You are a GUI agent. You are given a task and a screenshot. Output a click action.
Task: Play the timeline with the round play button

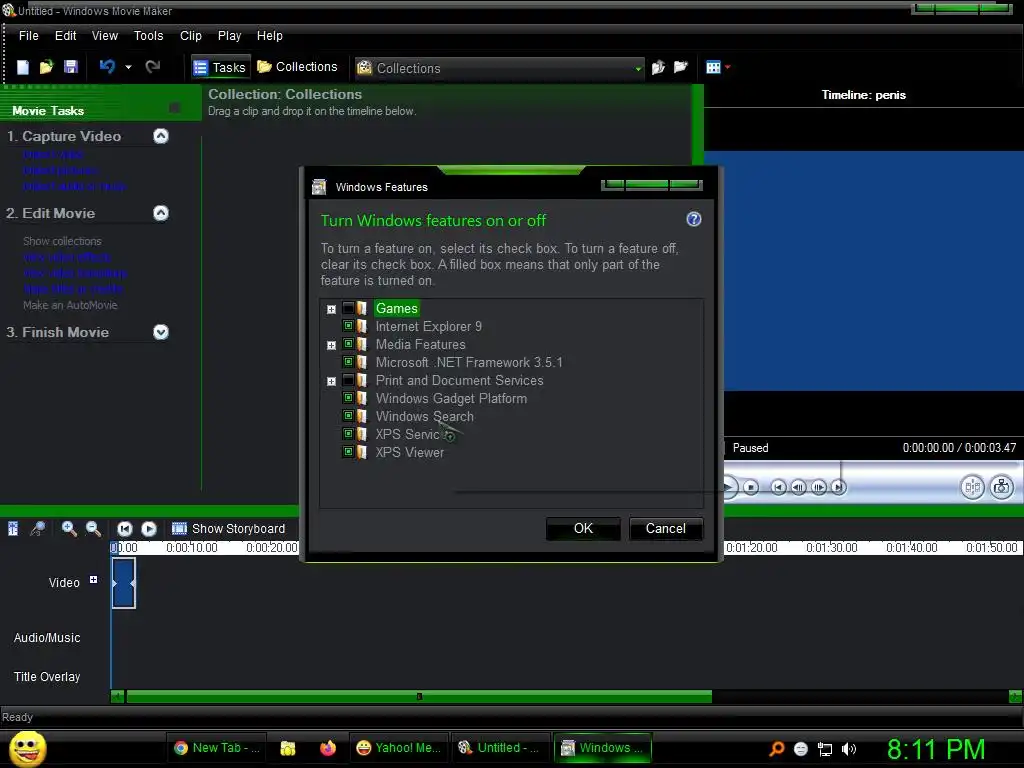coord(149,528)
